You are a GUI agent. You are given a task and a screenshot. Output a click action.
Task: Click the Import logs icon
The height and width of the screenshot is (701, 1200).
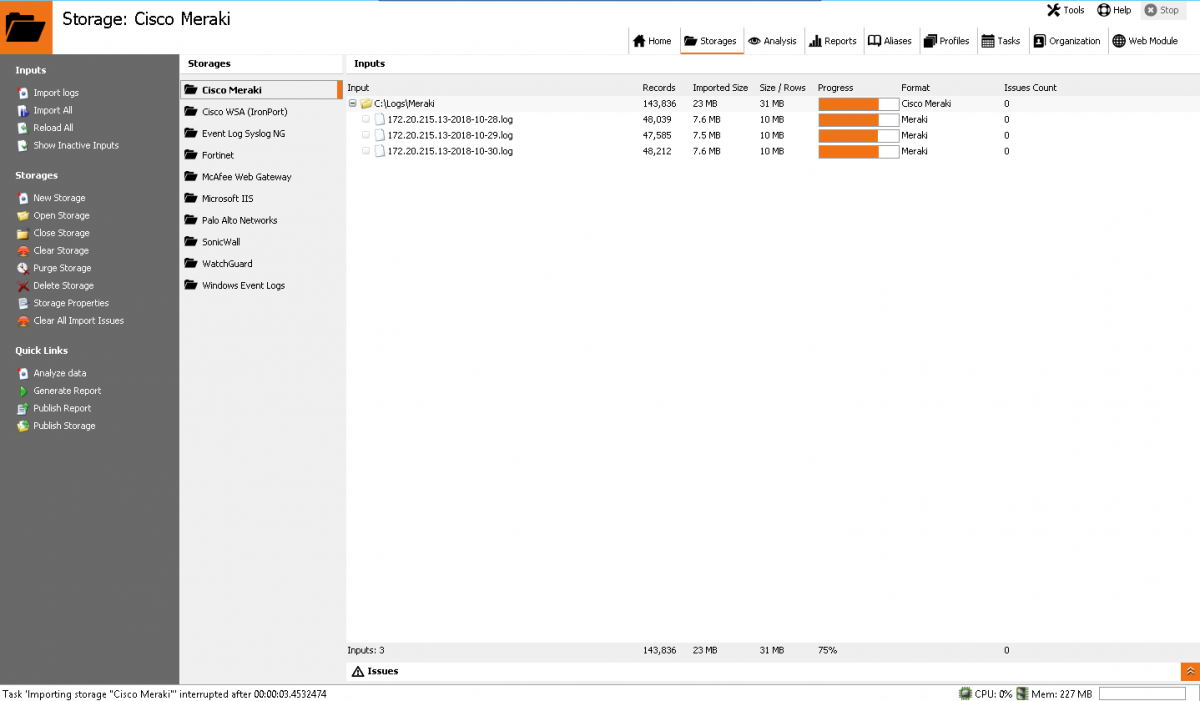[x=22, y=92]
